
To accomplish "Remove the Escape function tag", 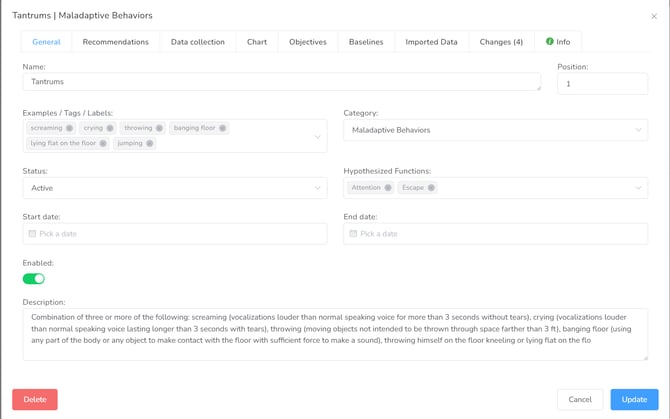I will pyautogui.click(x=431, y=187).
